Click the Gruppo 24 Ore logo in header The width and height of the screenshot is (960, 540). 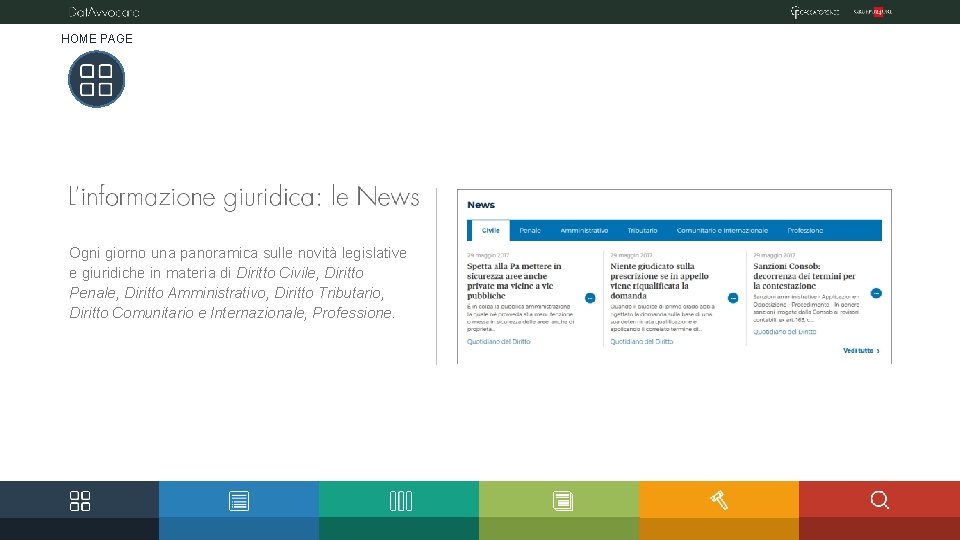(872, 12)
